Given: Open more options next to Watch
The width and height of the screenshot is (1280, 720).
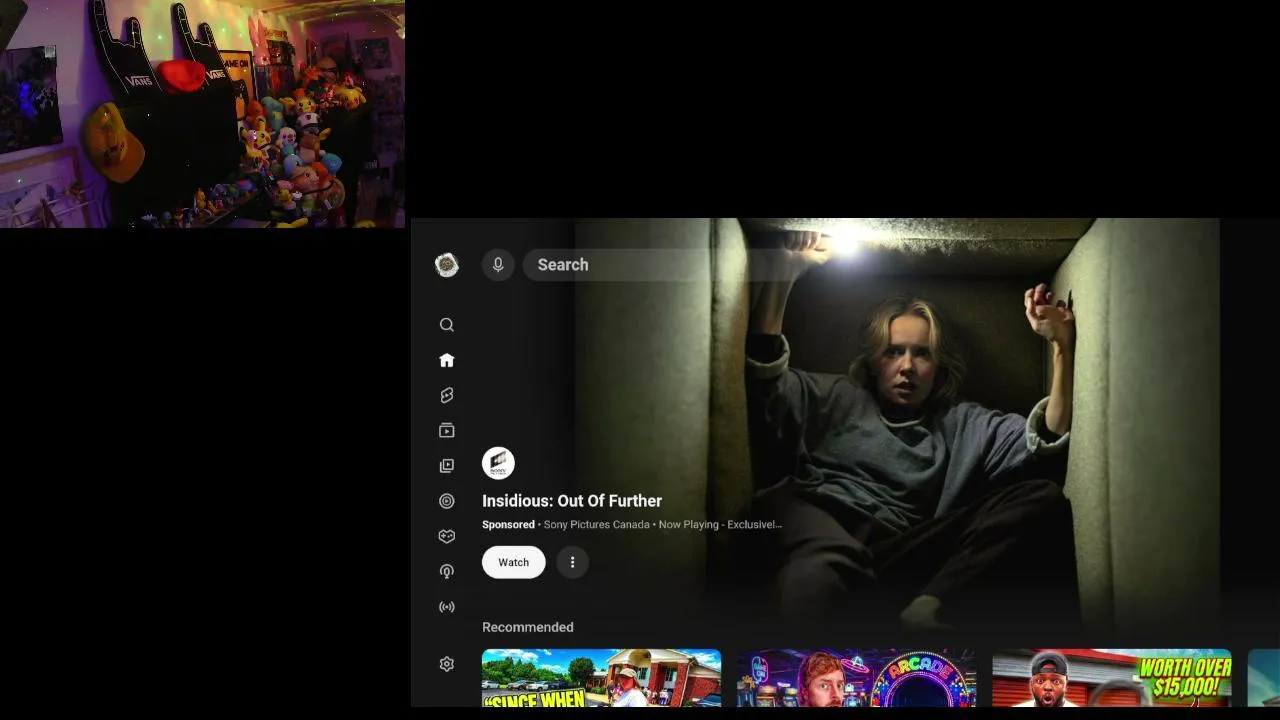Looking at the screenshot, I should 572,562.
